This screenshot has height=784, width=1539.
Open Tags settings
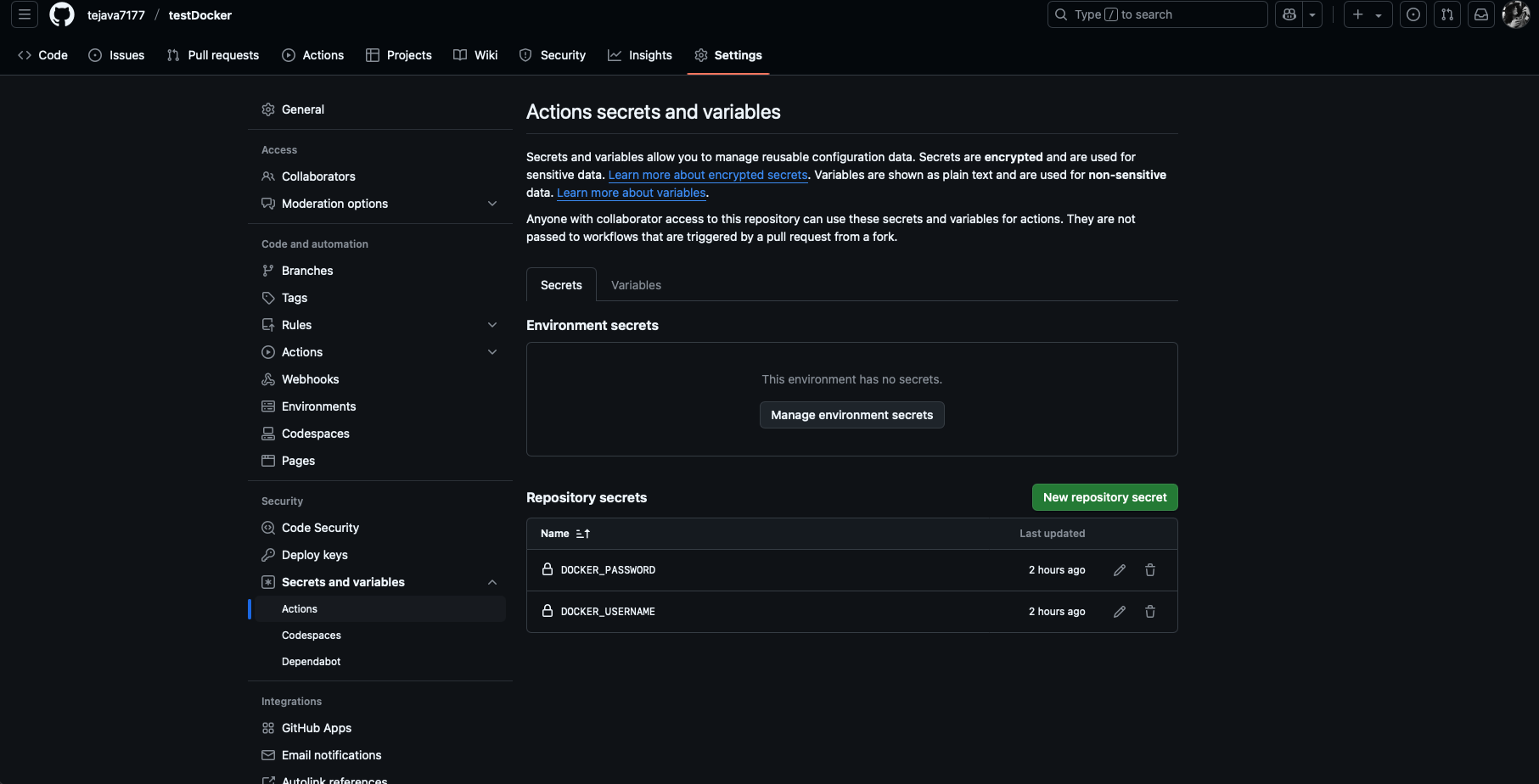[x=379, y=298]
